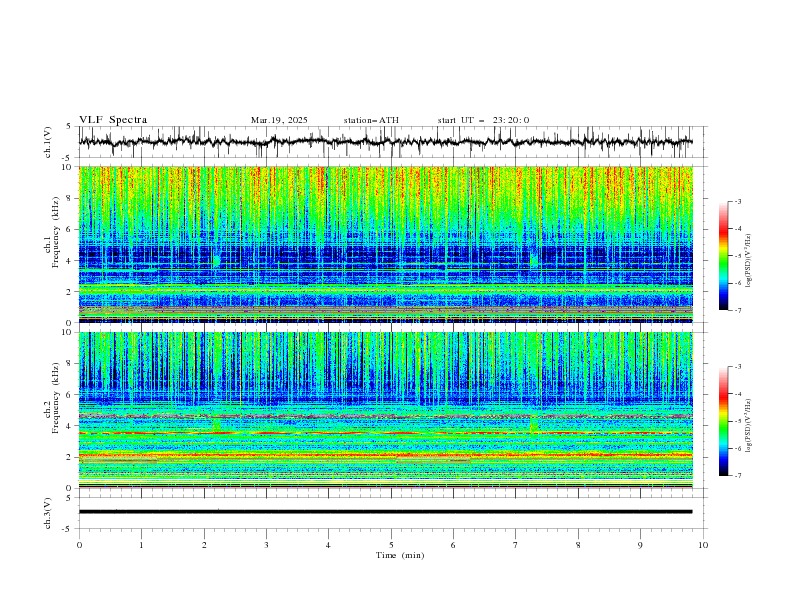Click the ch.1 voltage waveform trace
This screenshot has height=612, width=792.
385,142
